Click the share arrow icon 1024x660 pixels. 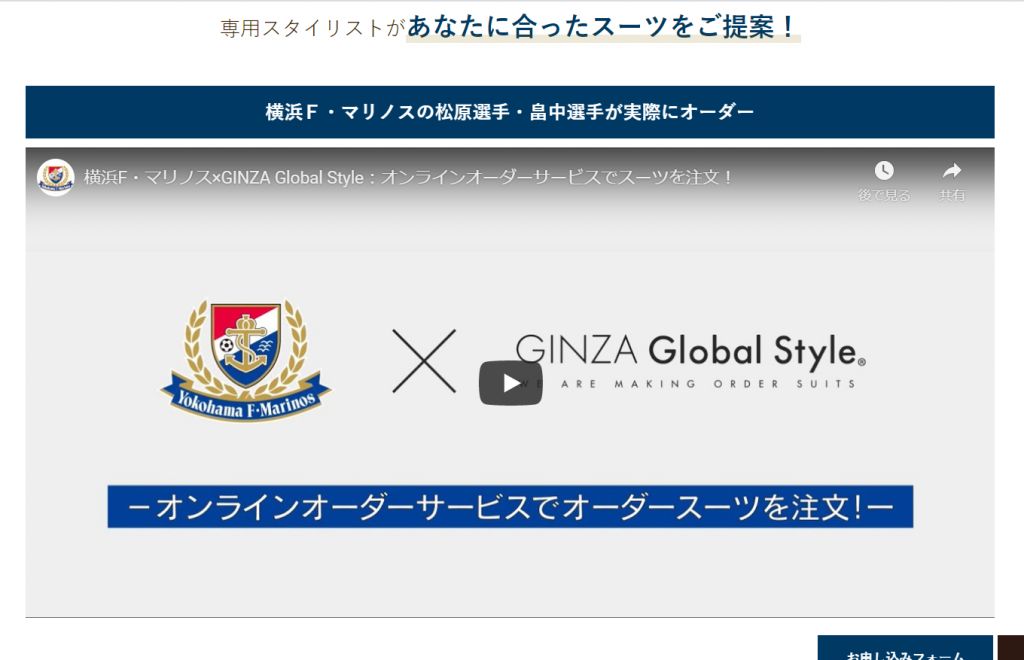tap(952, 170)
